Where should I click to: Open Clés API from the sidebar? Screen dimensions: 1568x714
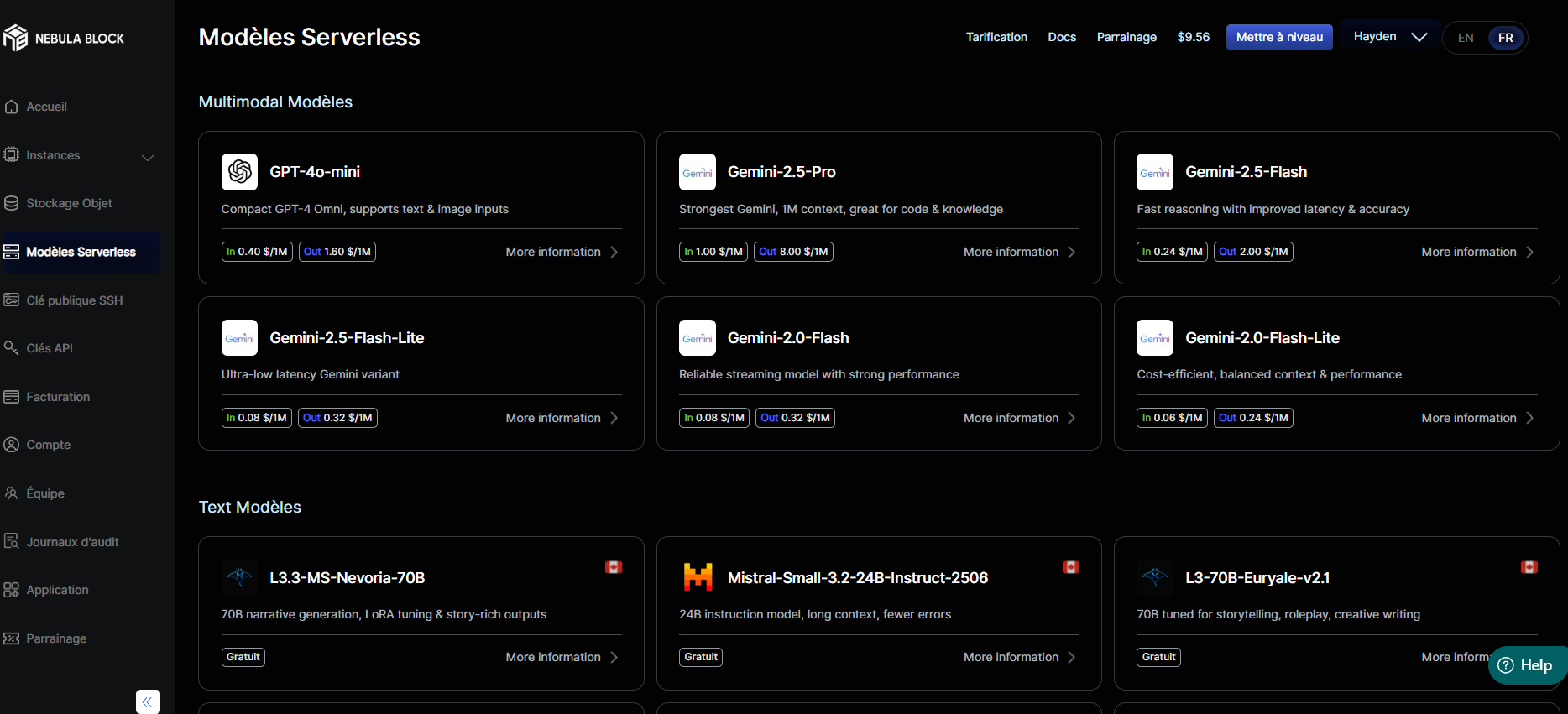[50, 348]
